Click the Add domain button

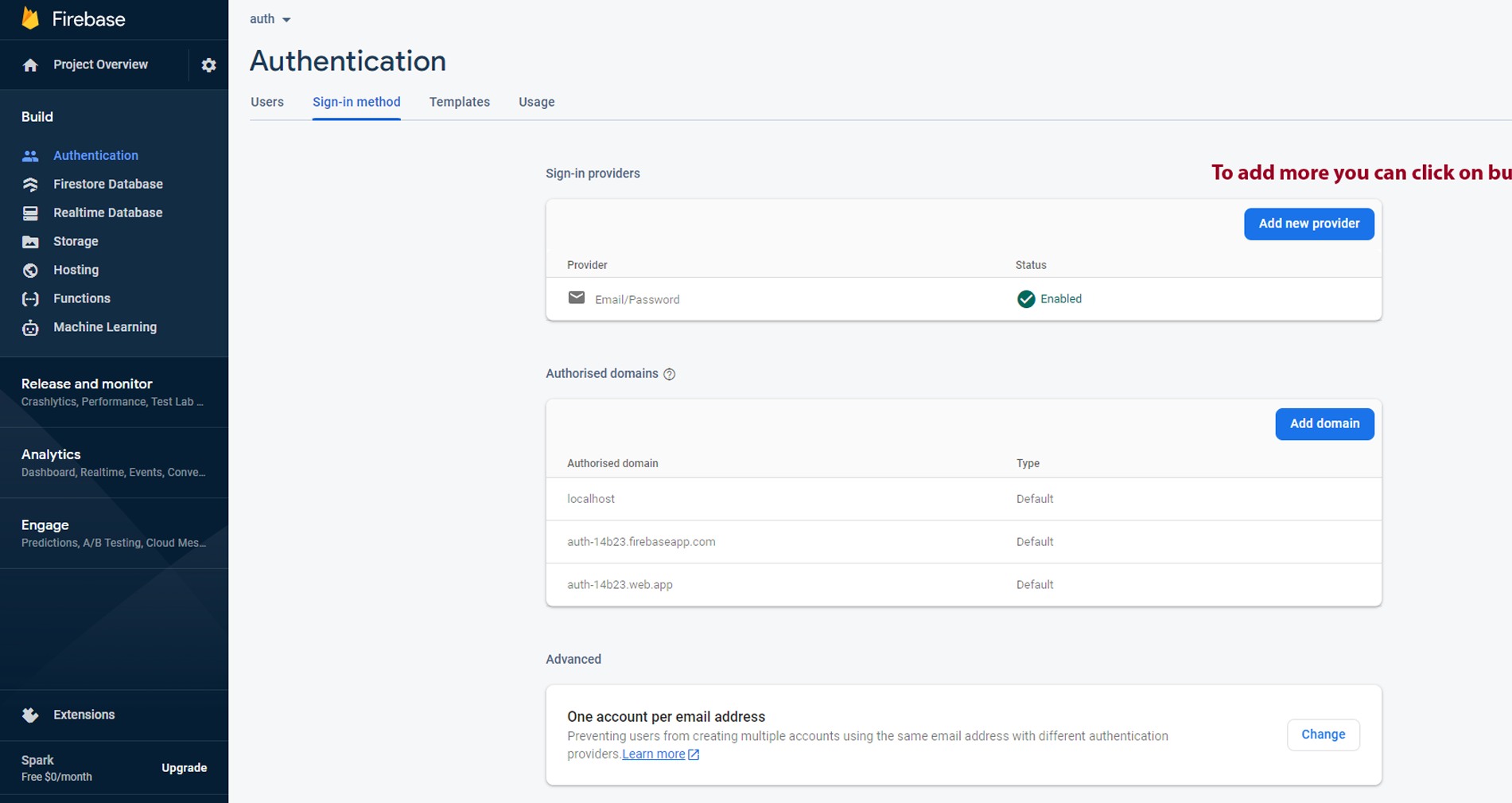coord(1324,423)
